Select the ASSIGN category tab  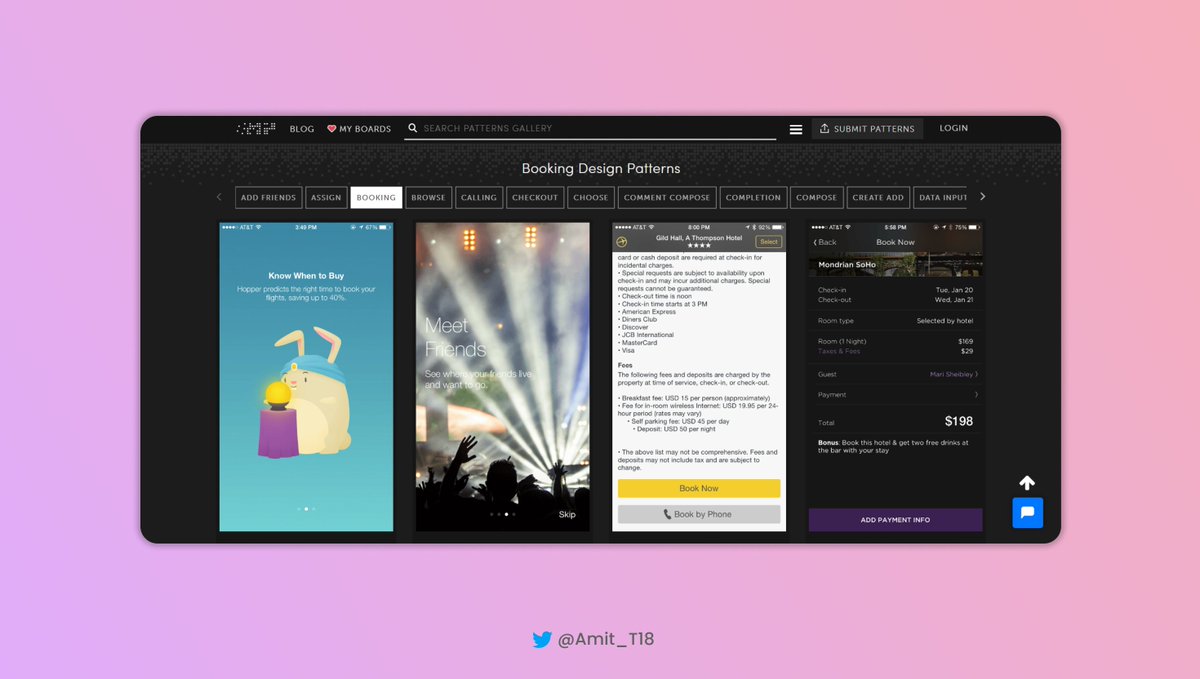click(326, 198)
